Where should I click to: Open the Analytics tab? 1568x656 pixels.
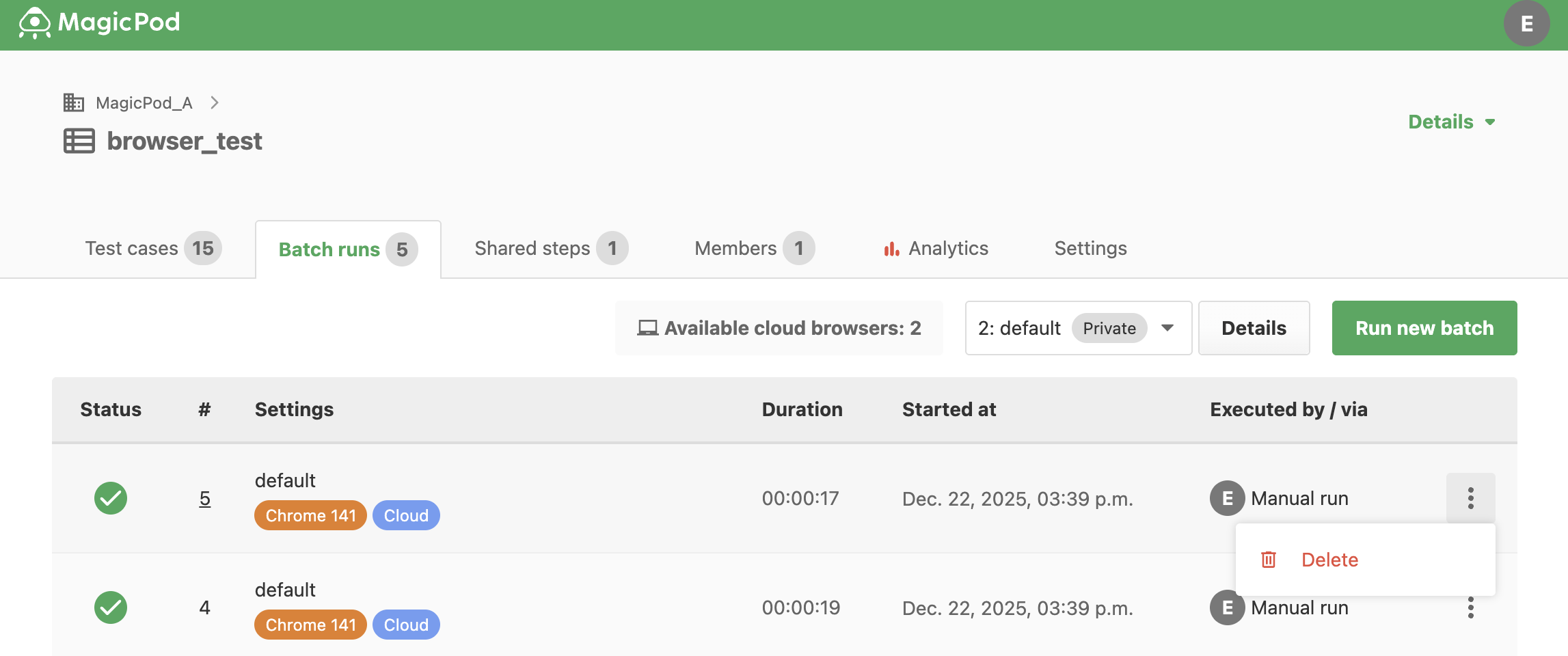[935, 248]
